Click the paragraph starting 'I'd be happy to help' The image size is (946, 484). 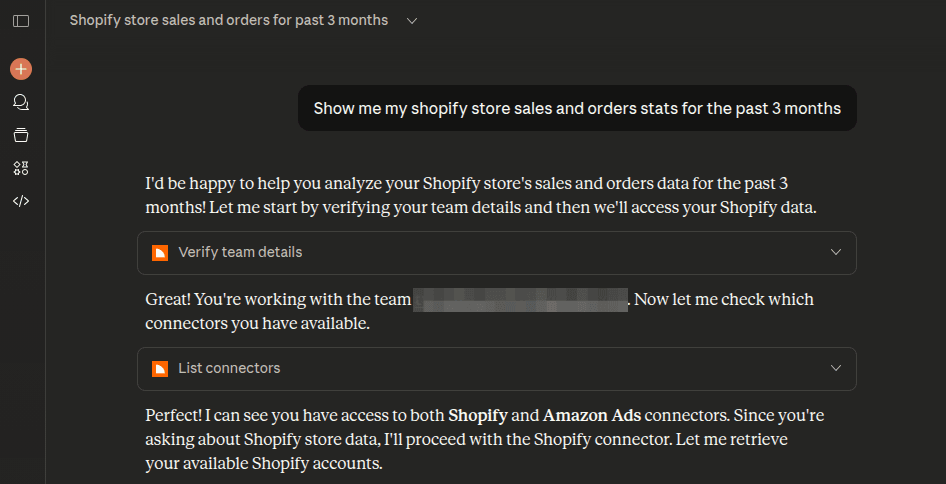pyautogui.click(x=480, y=196)
